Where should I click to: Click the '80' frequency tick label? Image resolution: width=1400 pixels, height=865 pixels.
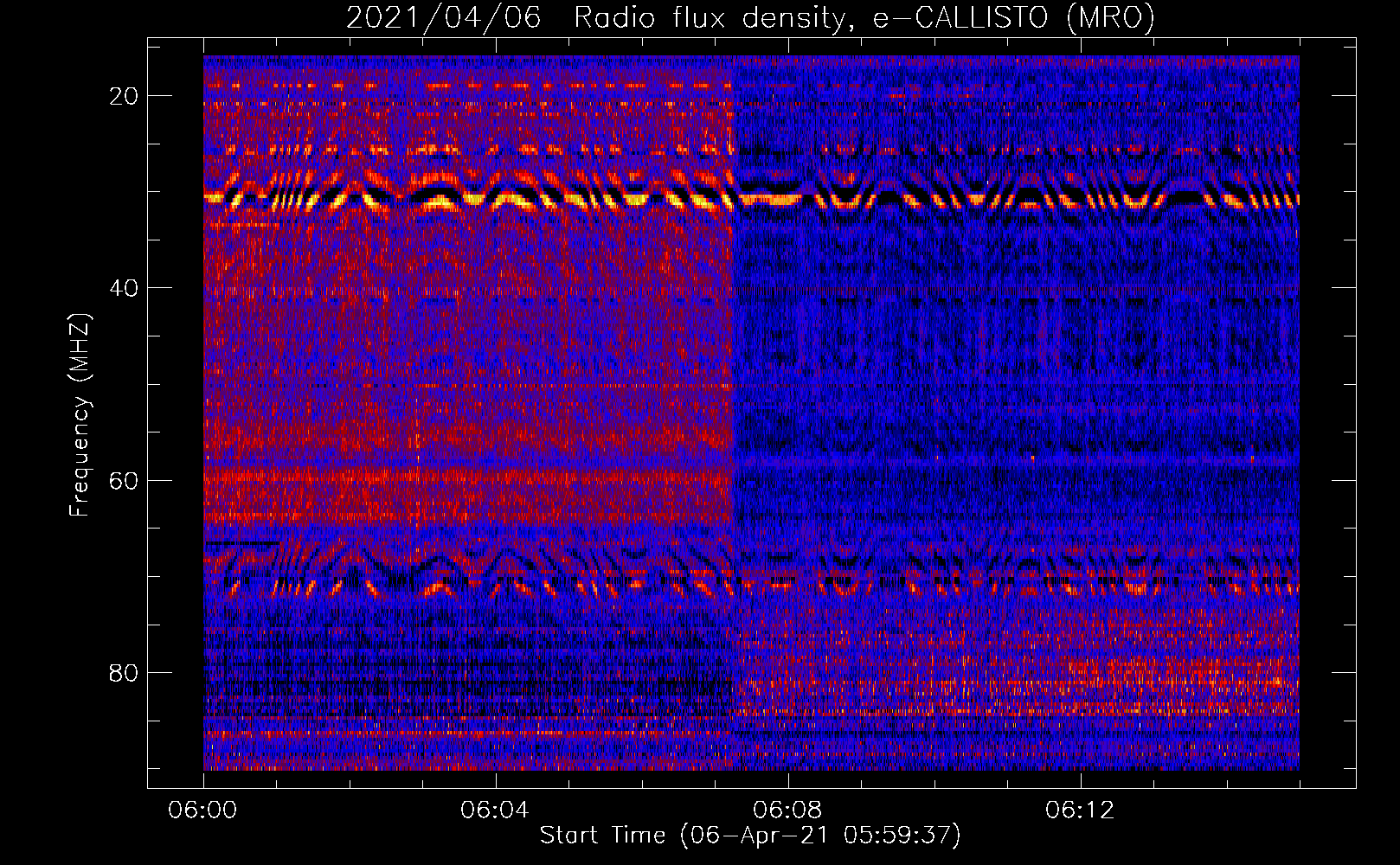125,672
